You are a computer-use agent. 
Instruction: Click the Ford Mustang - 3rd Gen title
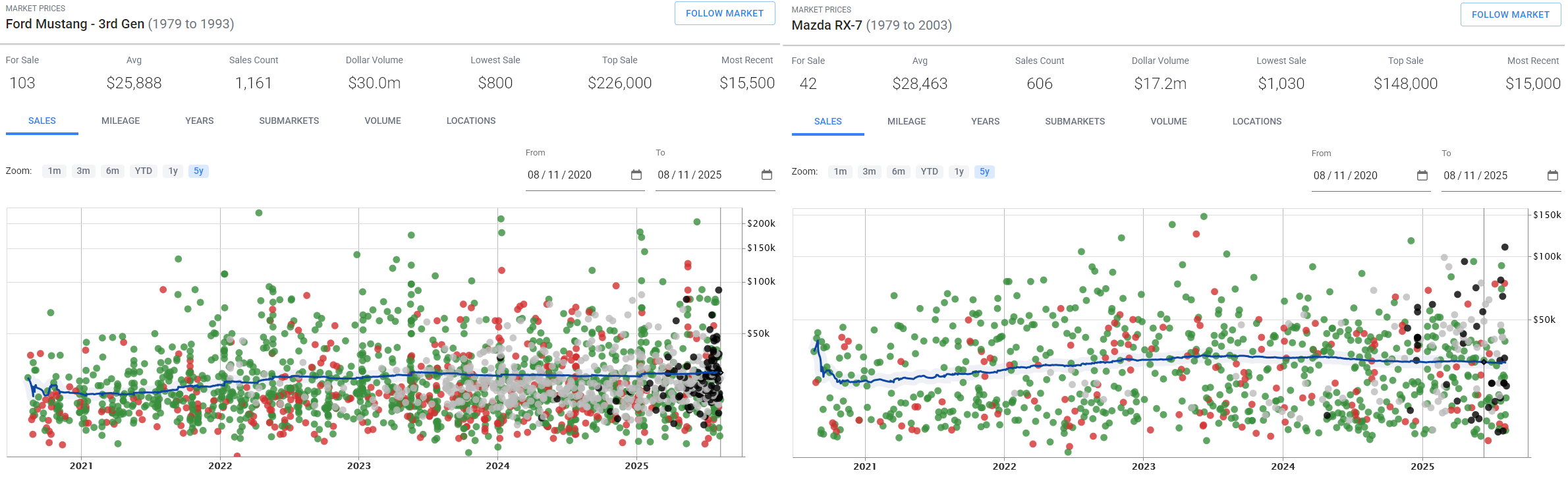(x=75, y=24)
